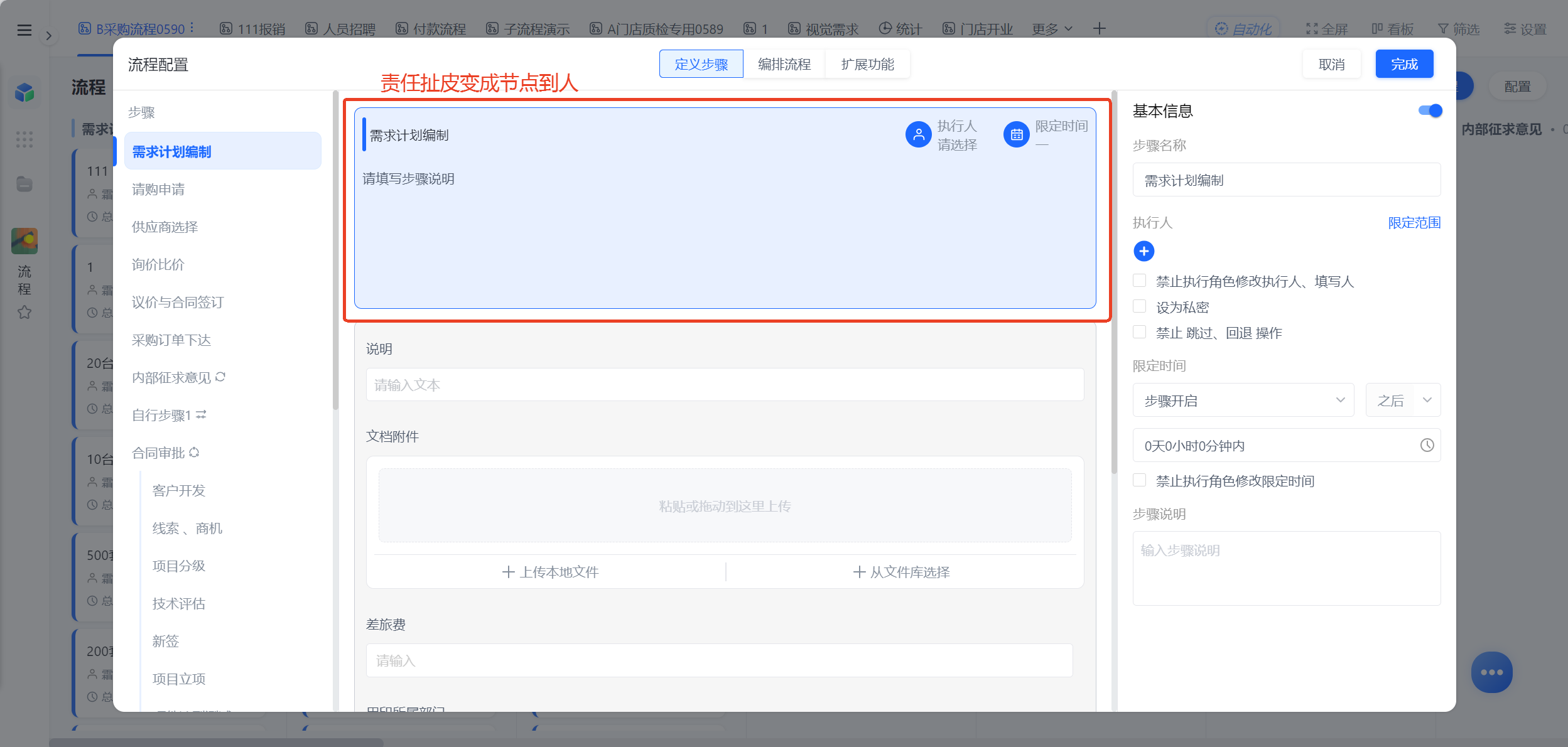Click the loop icon beside 内部征求意见
The image size is (1568, 747).
point(220,377)
